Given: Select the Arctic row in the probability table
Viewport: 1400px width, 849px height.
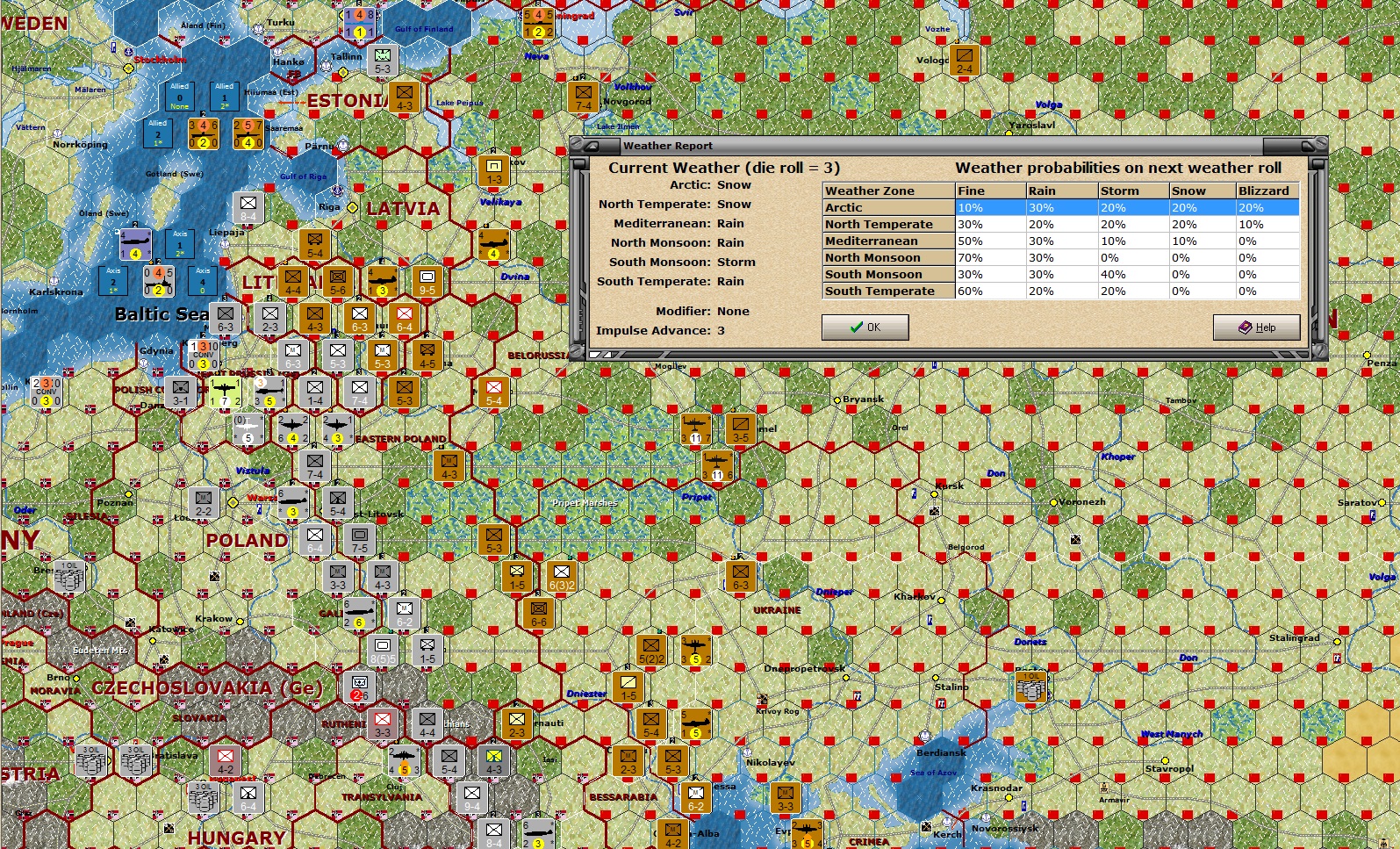Looking at the screenshot, I should click(x=1060, y=208).
